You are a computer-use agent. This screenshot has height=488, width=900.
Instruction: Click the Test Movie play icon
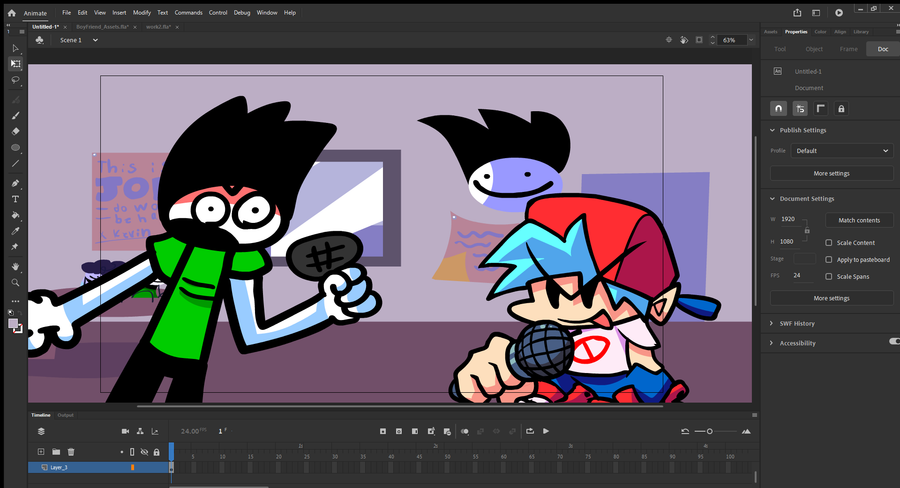pyautogui.click(x=839, y=13)
